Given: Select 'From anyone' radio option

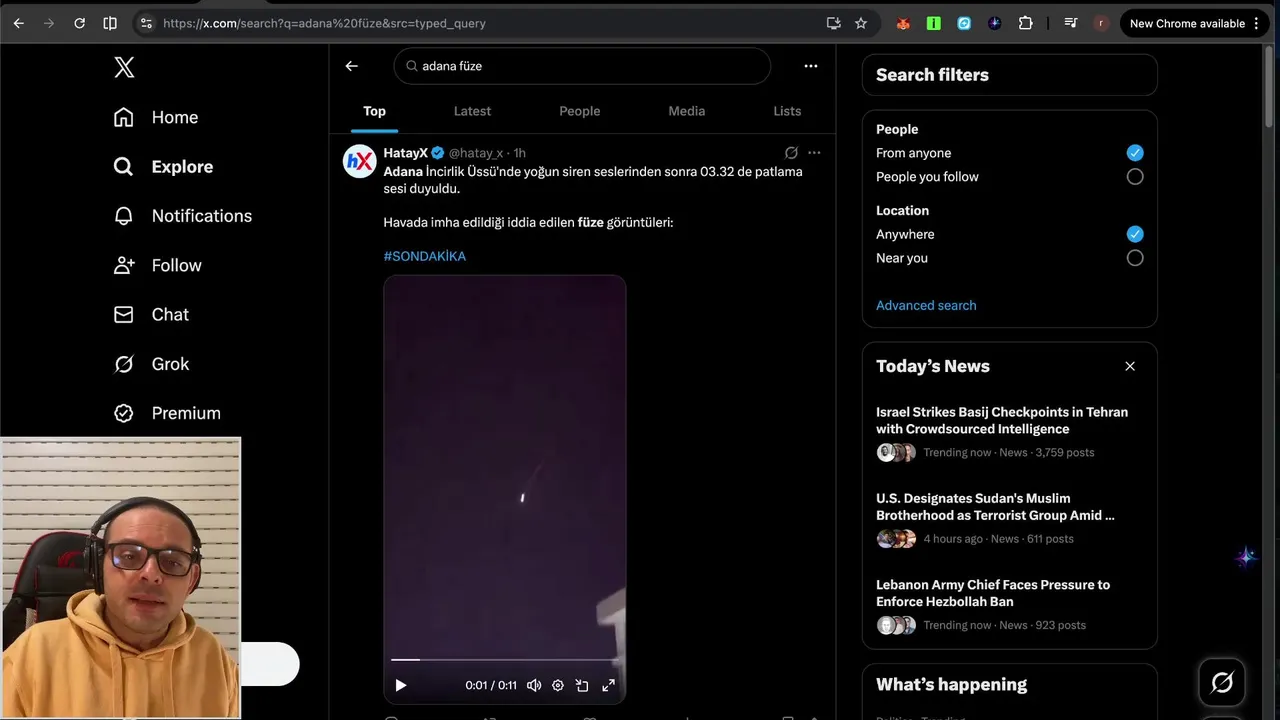Looking at the screenshot, I should [1134, 153].
